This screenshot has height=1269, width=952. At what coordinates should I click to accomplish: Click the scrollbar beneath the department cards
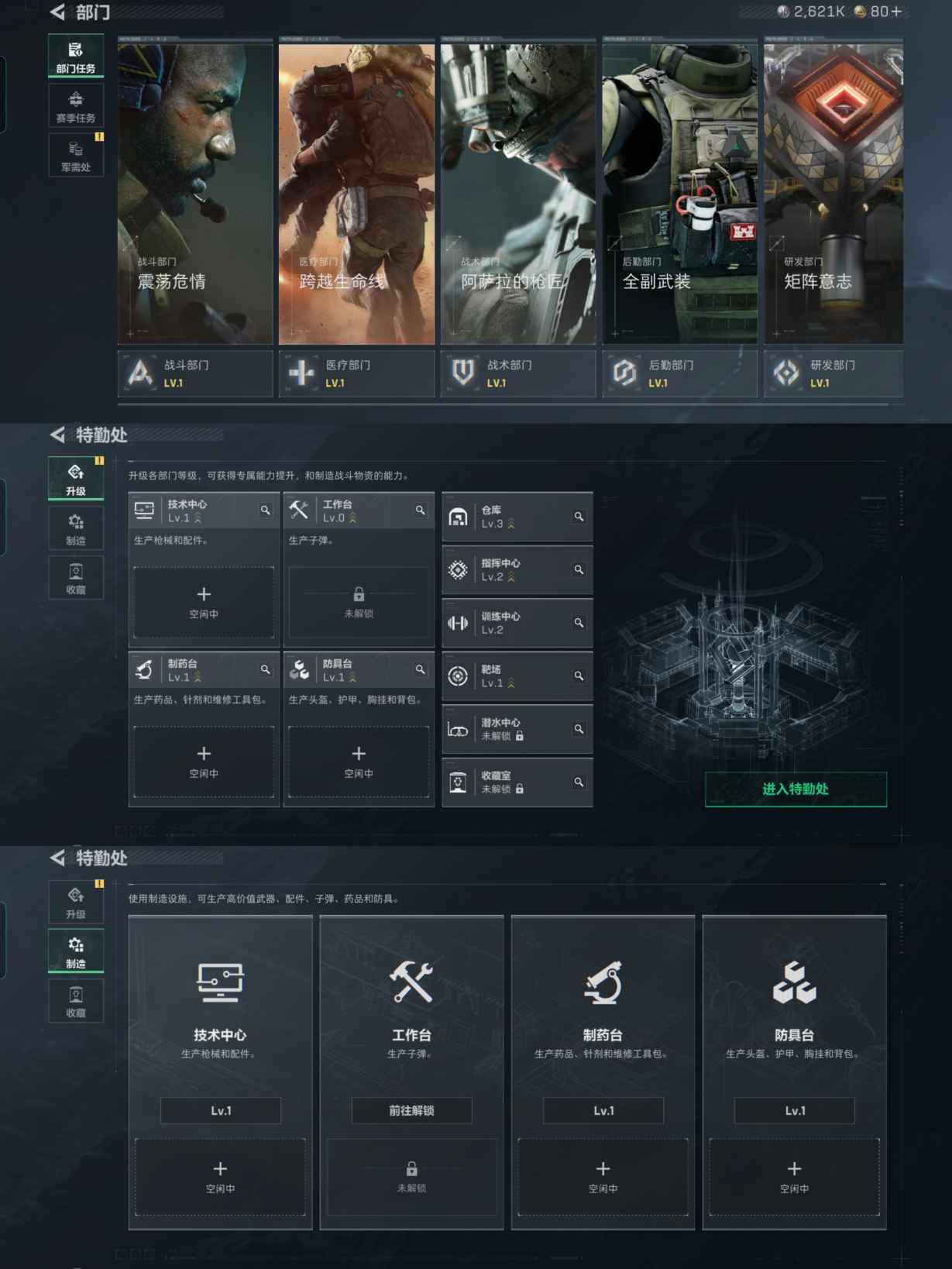510,404
